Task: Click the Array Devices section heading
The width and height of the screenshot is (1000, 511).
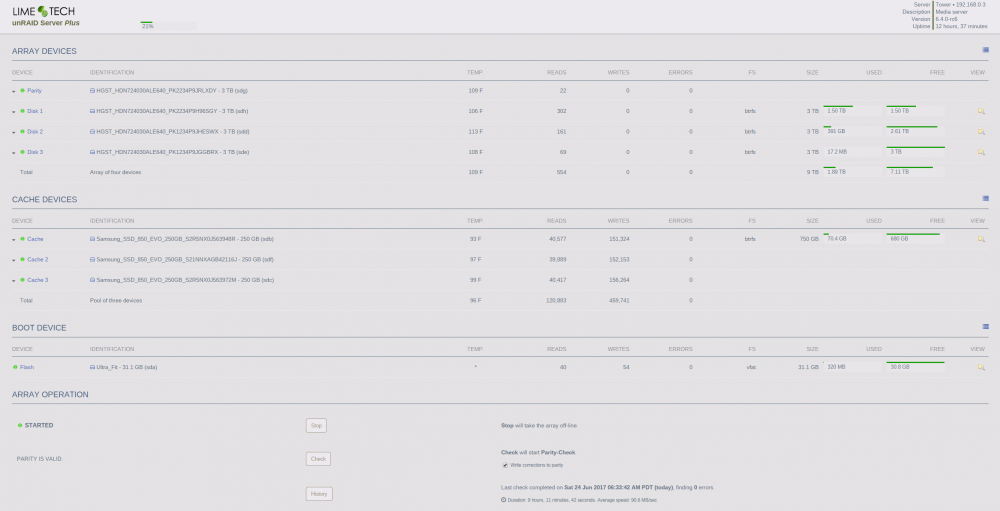Action: pos(44,51)
